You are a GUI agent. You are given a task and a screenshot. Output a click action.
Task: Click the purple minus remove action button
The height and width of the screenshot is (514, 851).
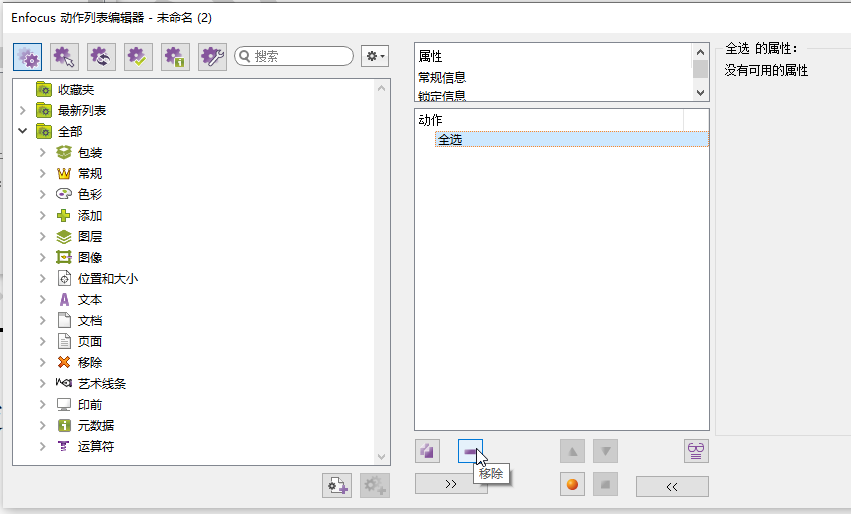[x=471, y=451]
